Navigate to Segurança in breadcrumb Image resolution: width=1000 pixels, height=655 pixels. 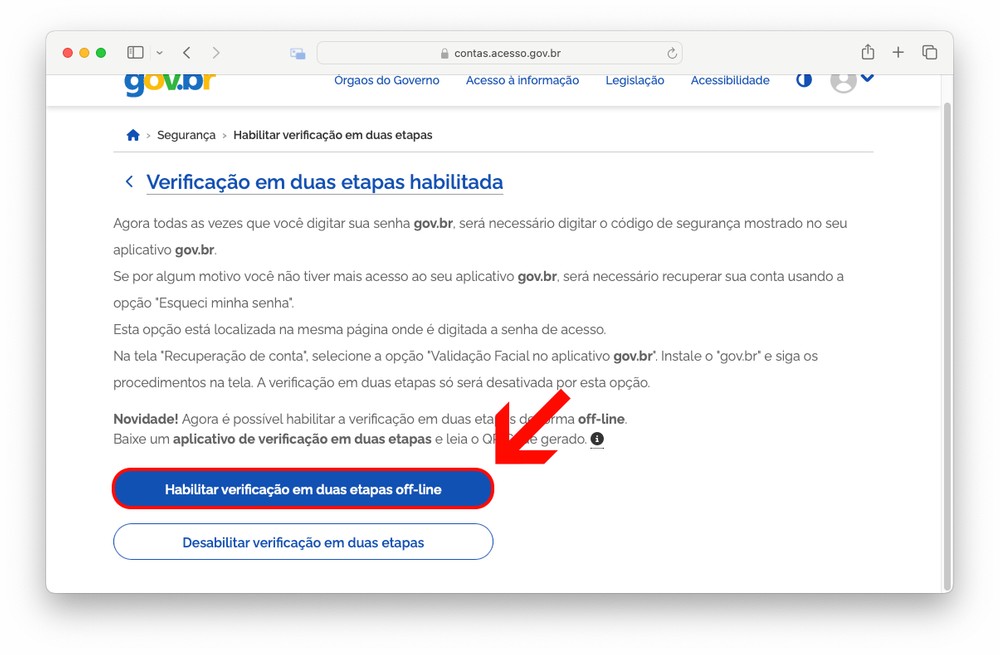[186, 135]
